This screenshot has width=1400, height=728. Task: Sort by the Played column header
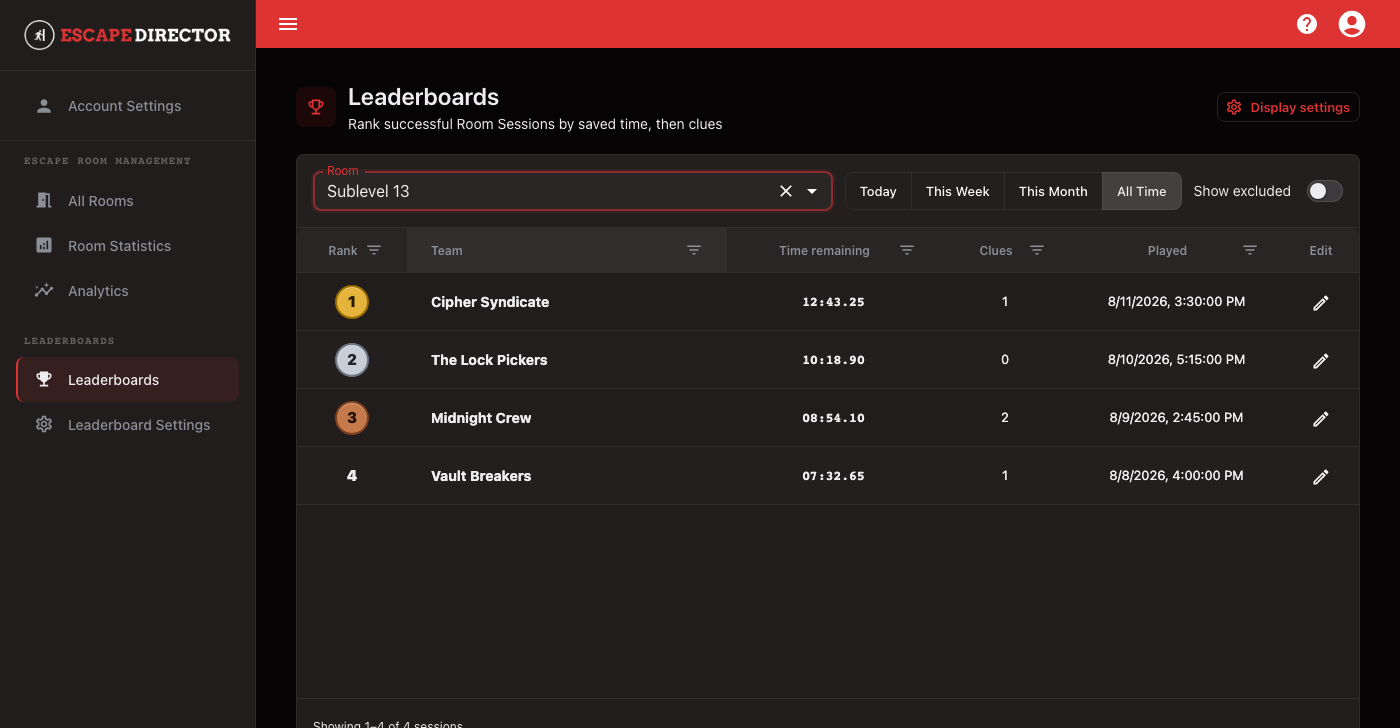pos(1167,251)
